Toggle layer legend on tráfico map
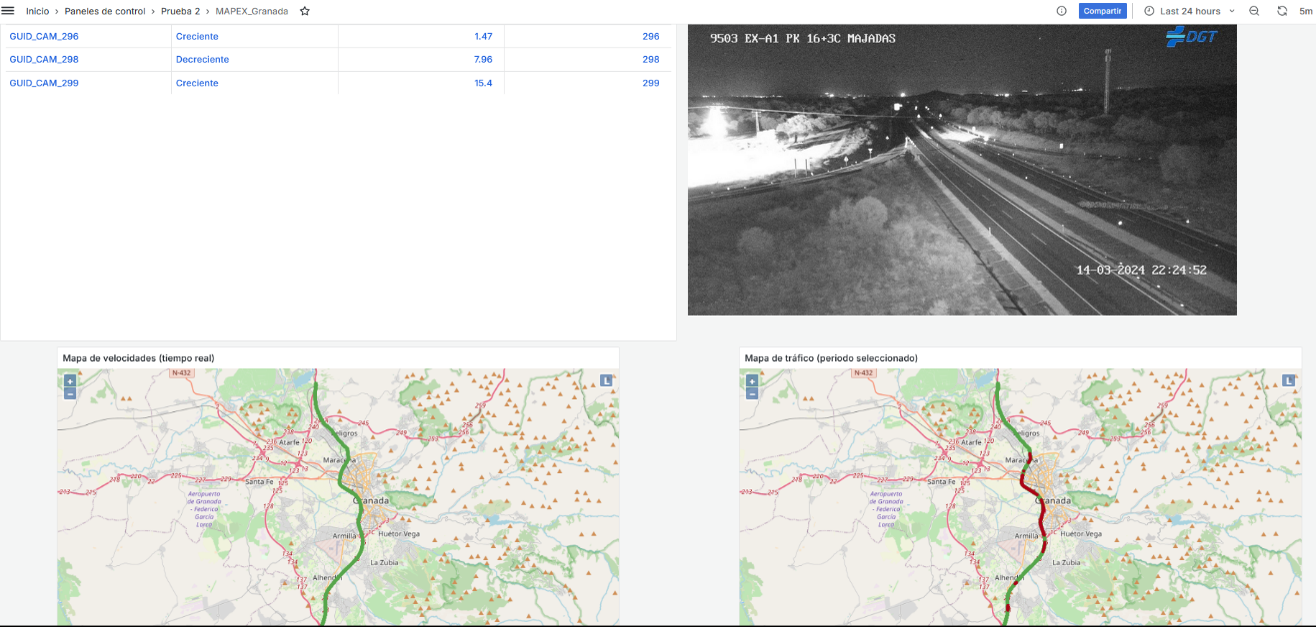The height and width of the screenshot is (627, 1316). pos(1288,381)
